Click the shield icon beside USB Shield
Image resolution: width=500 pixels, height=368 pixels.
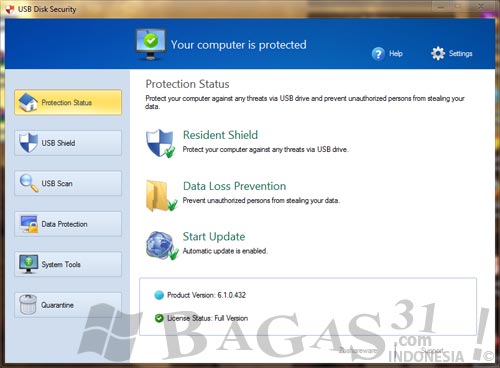(x=28, y=143)
